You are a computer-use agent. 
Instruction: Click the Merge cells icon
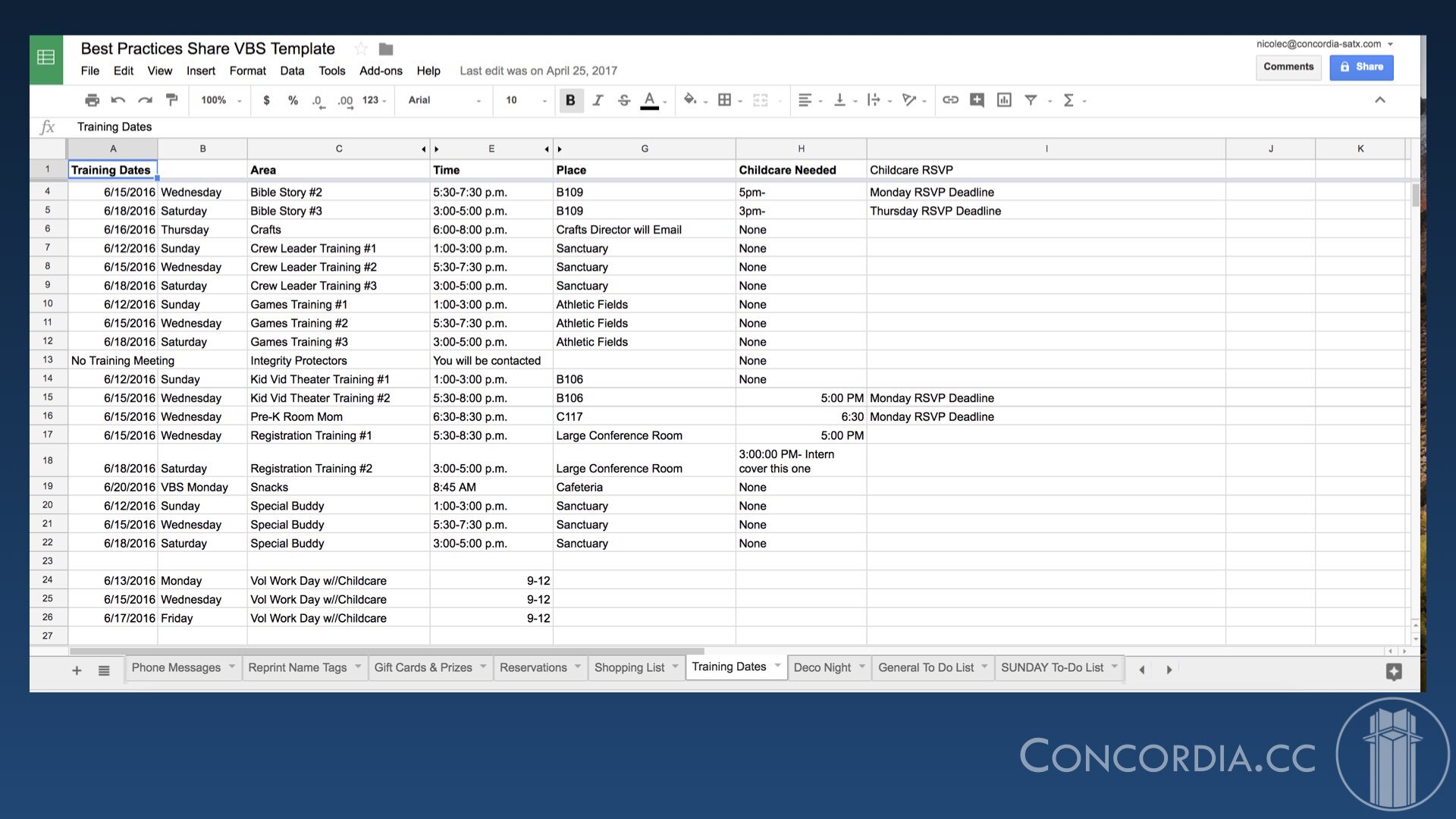click(761, 100)
